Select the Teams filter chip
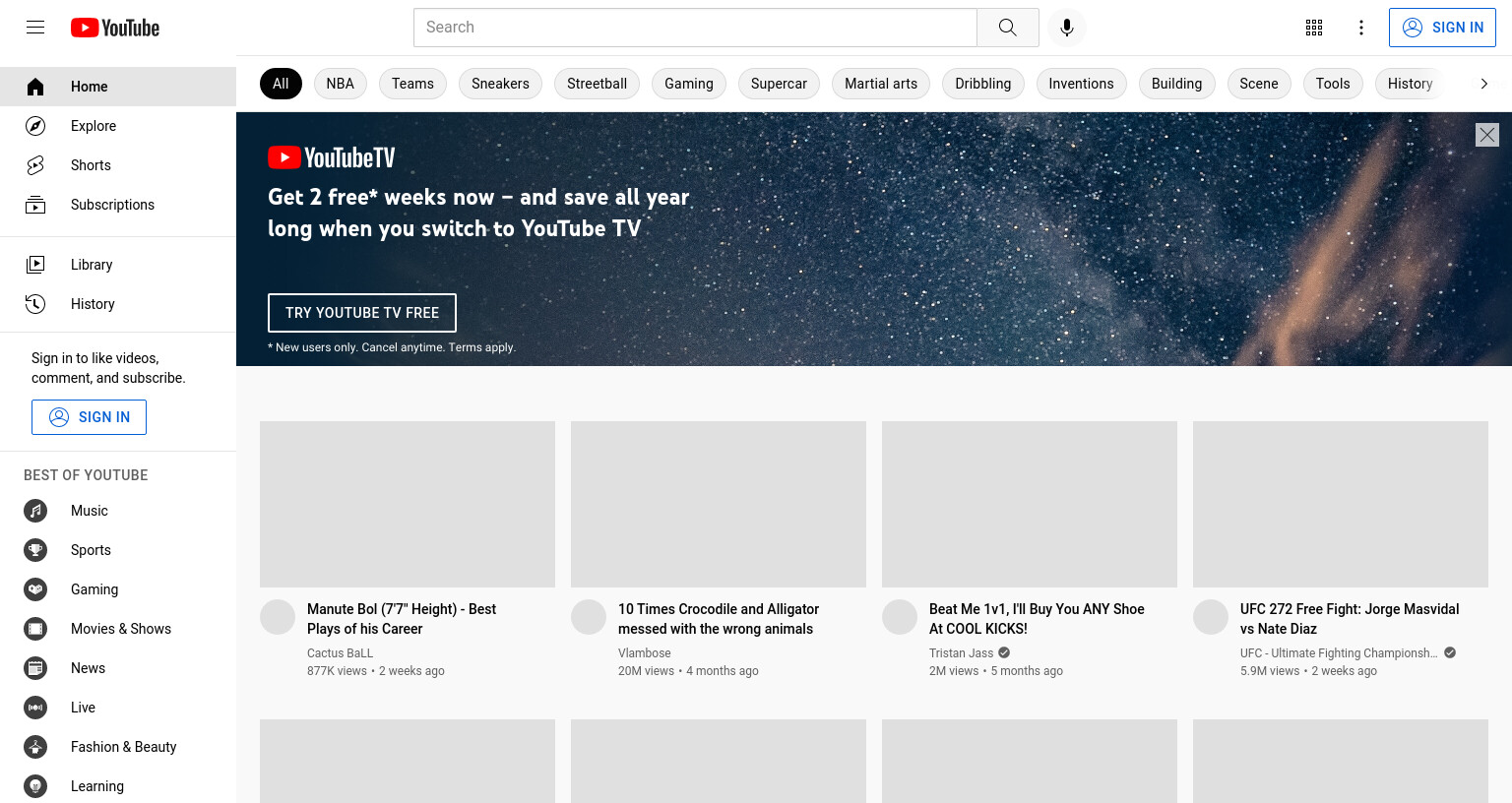 [x=412, y=84]
